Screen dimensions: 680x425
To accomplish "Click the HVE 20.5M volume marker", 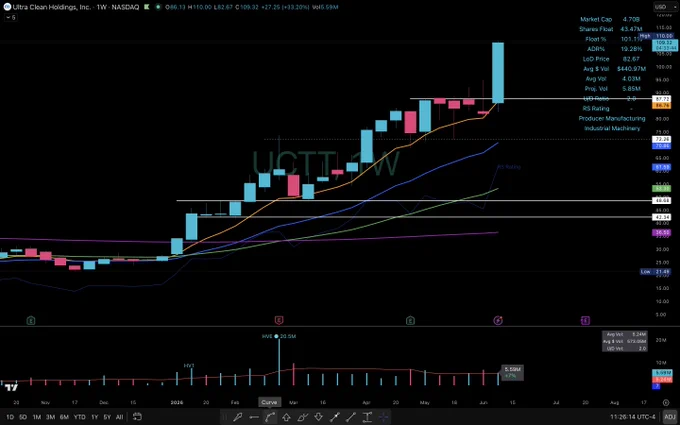I will (x=279, y=336).
